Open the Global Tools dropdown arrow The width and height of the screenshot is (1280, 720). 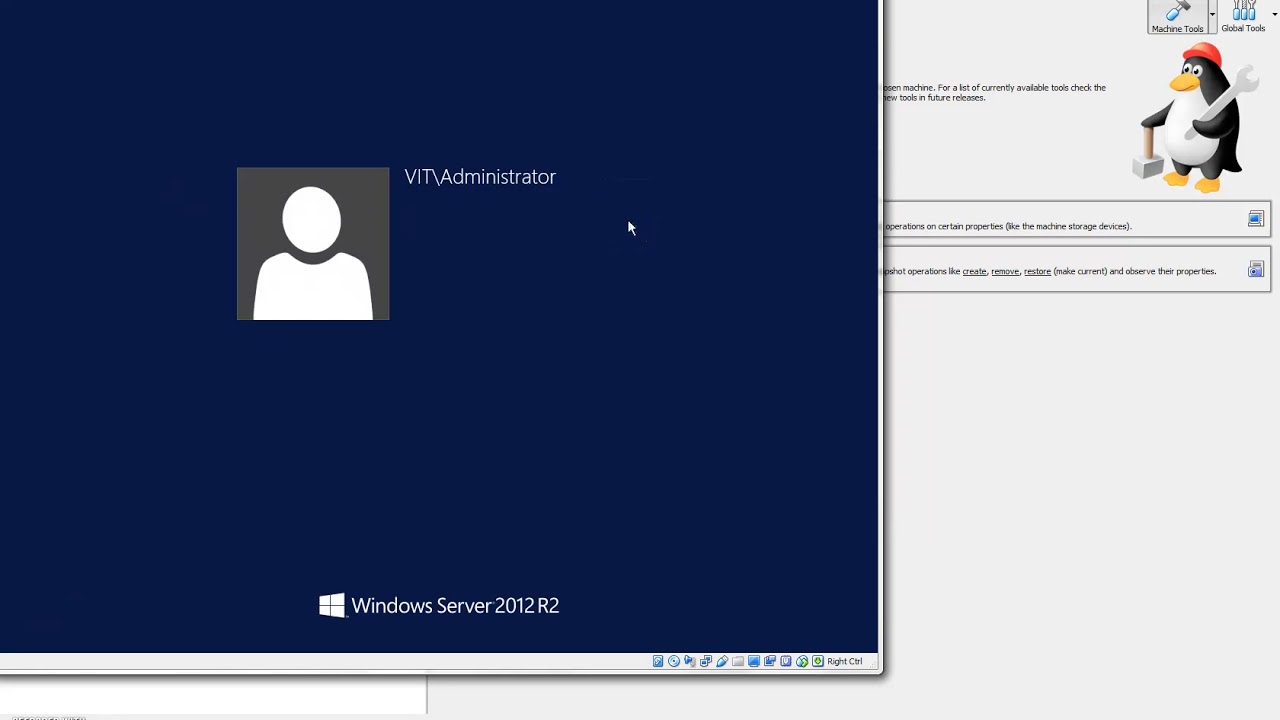point(1274,15)
